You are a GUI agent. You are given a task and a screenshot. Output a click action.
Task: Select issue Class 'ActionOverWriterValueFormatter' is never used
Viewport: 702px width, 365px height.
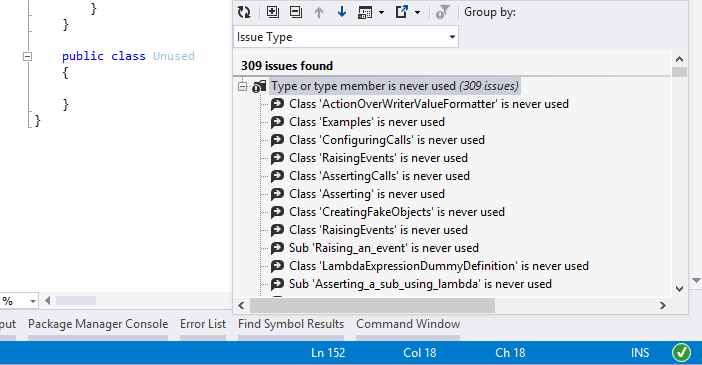pos(429,104)
